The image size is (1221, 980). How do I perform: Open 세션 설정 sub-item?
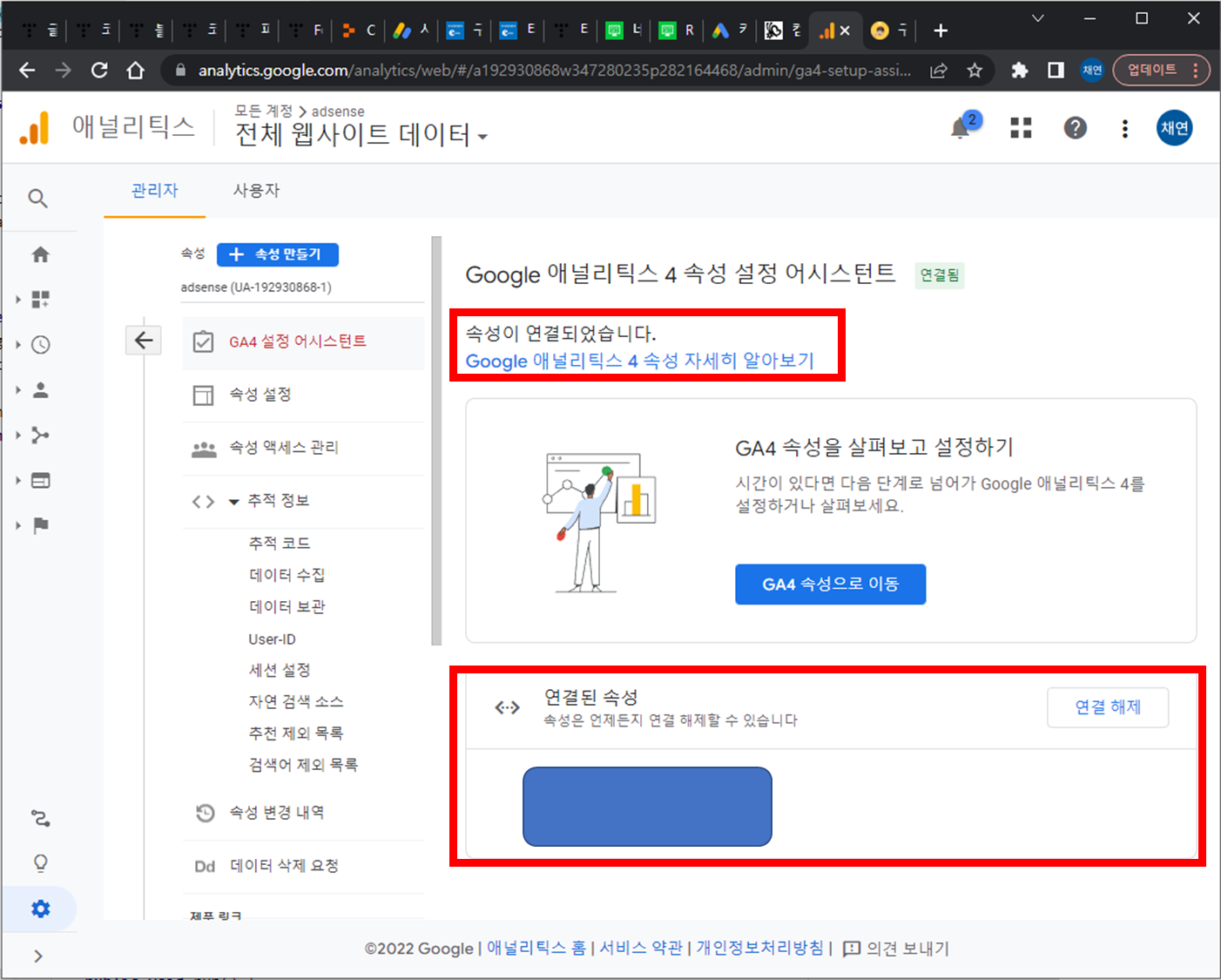tap(279, 670)
